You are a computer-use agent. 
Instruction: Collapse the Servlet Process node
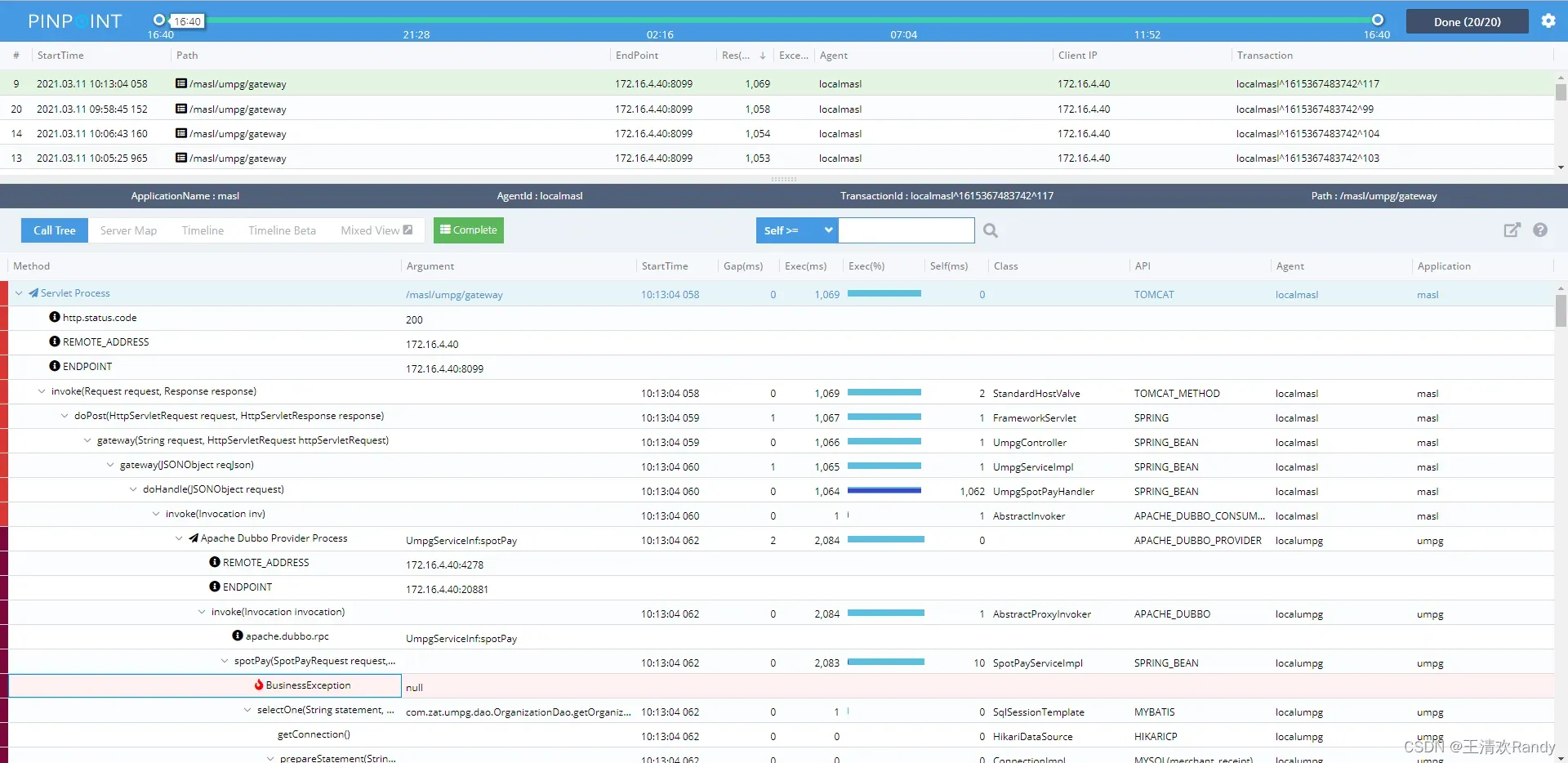pyautogui.click(x=19, y=293)
